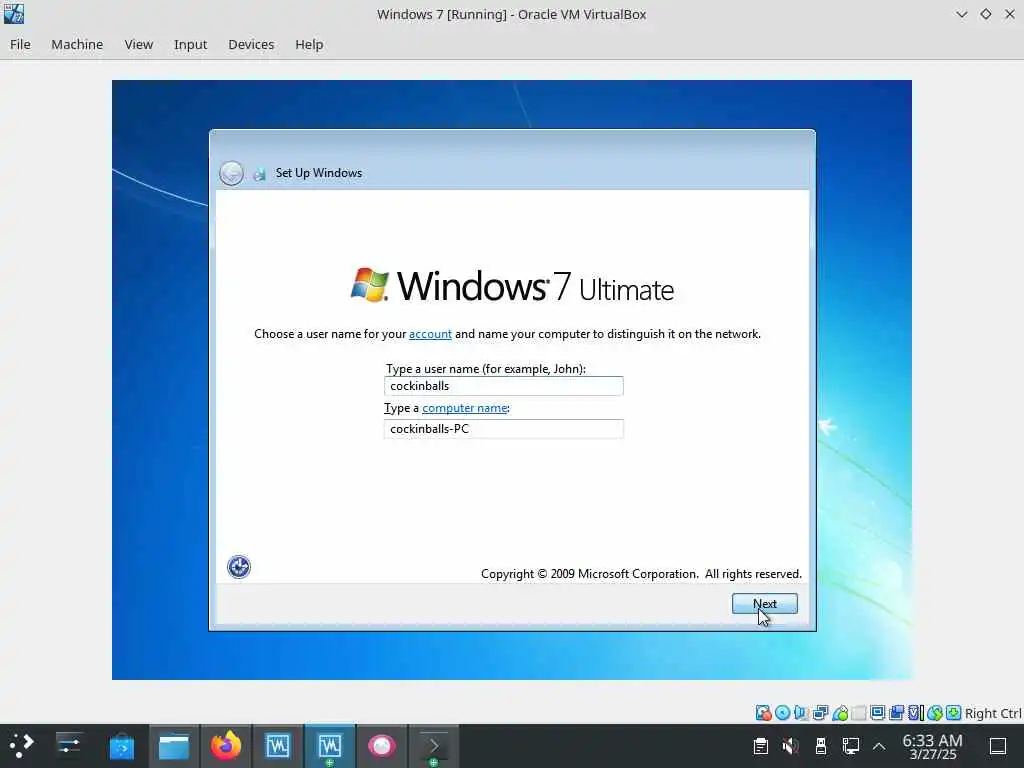Open the Help menu
Viewport: 1024px width, 768px height.
coord(309,44)
